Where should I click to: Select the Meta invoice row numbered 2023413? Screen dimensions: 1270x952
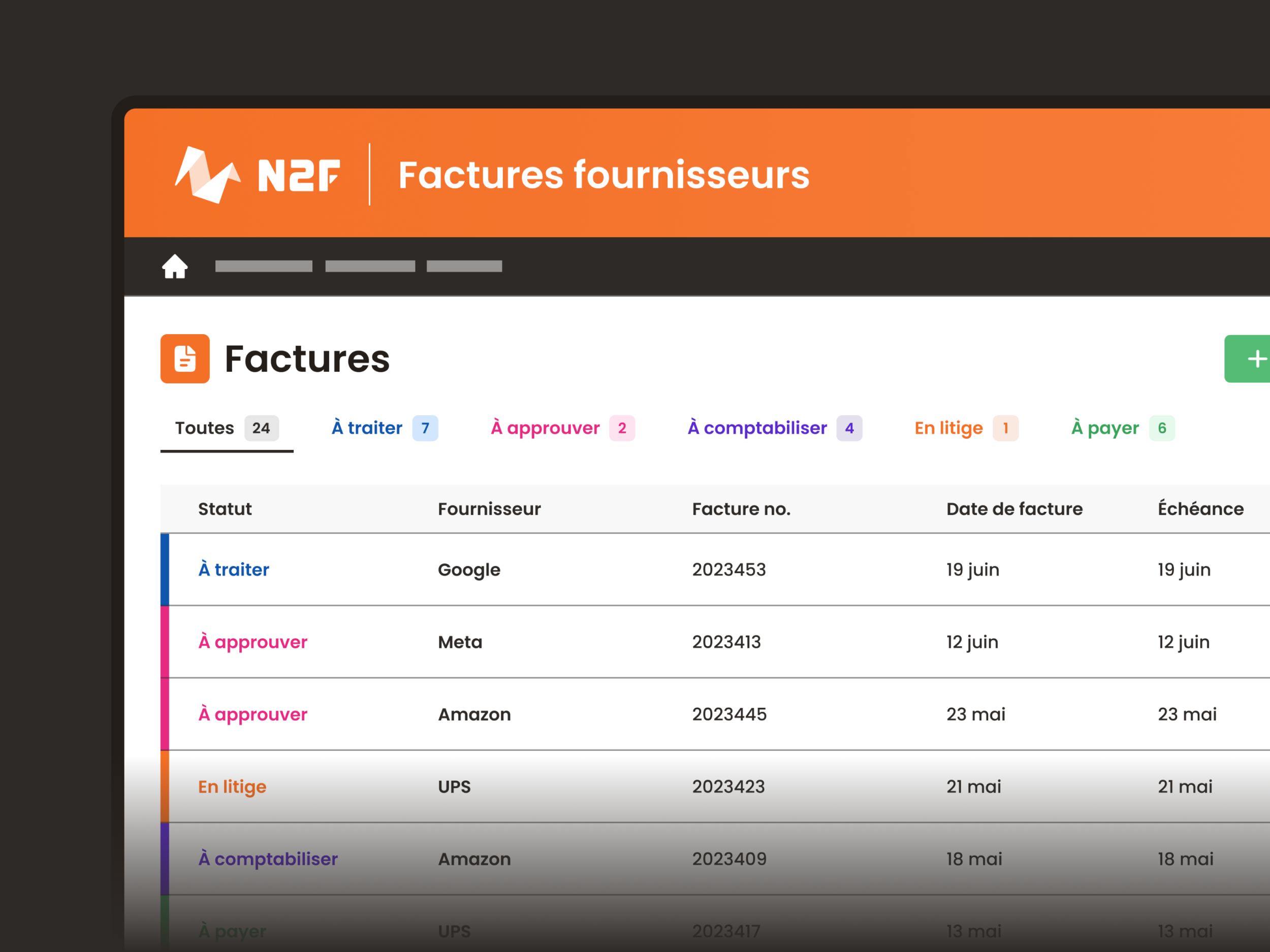727,642
